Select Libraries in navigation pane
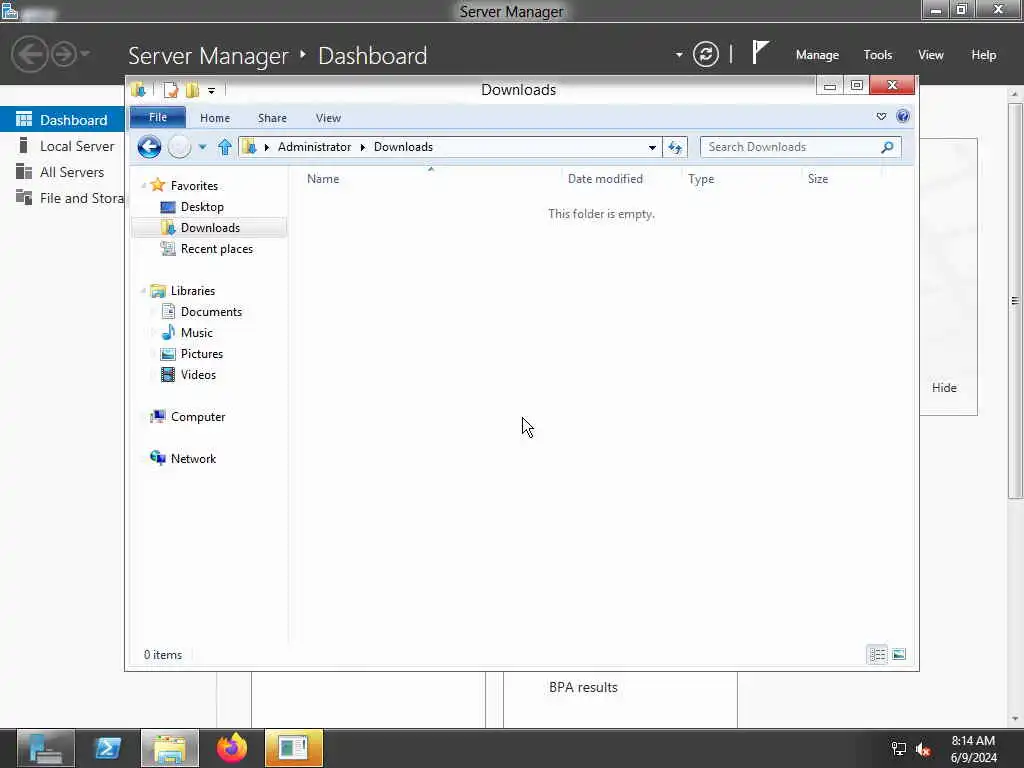1024x768 pixels. click(x=193, y=291)
